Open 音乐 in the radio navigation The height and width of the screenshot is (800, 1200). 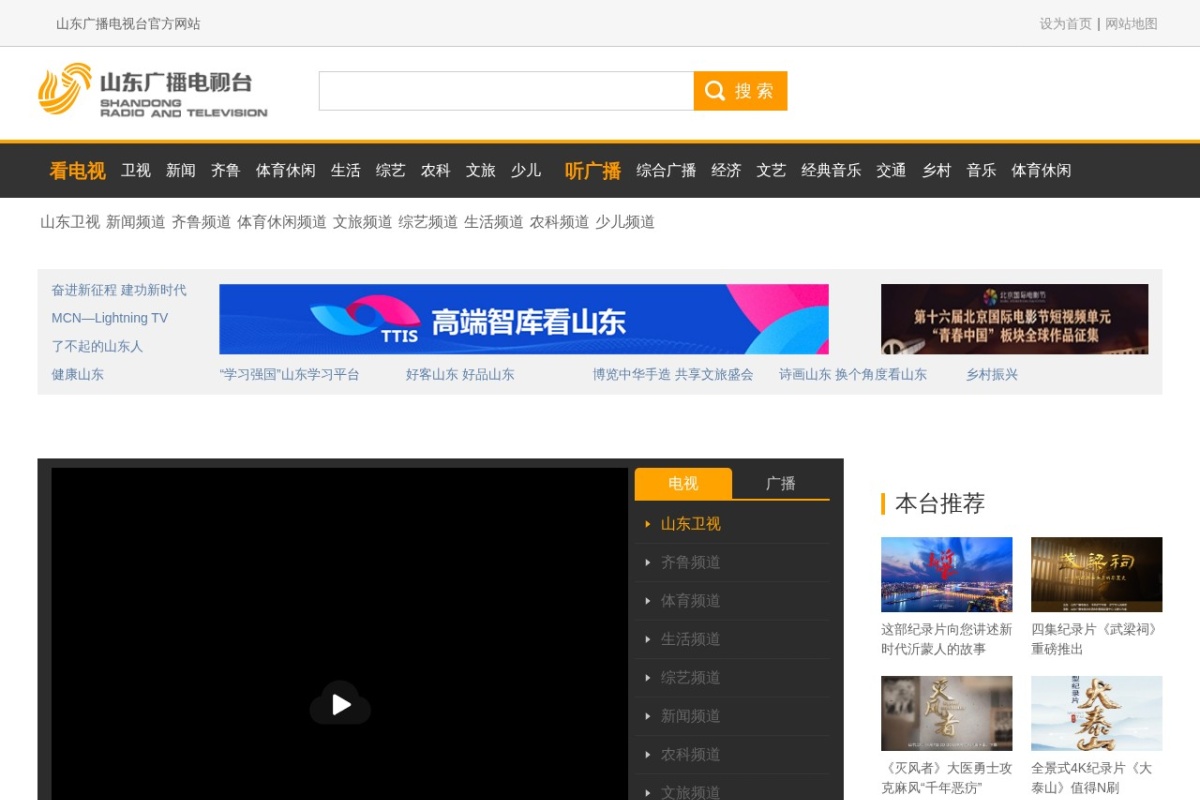(981, 171)
